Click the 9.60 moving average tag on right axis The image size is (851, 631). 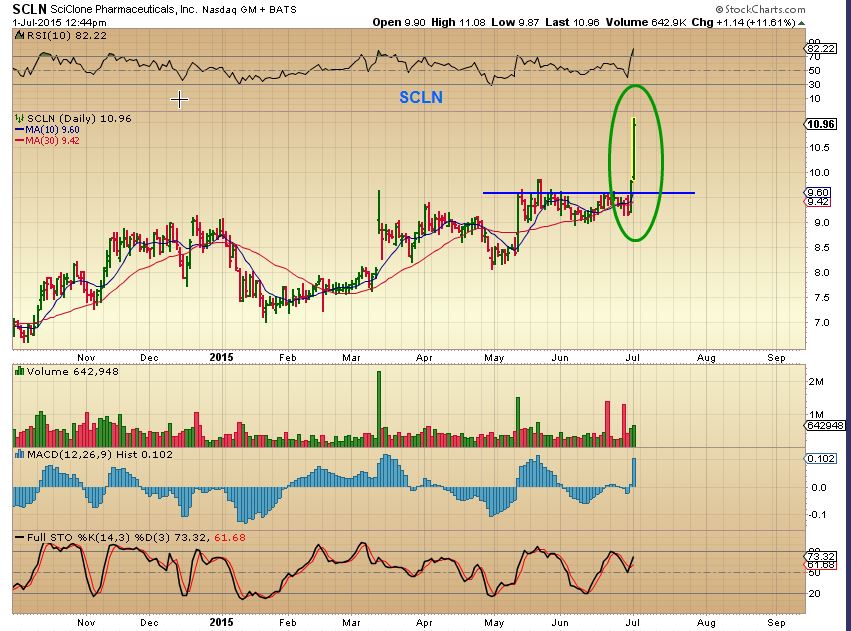818,193
